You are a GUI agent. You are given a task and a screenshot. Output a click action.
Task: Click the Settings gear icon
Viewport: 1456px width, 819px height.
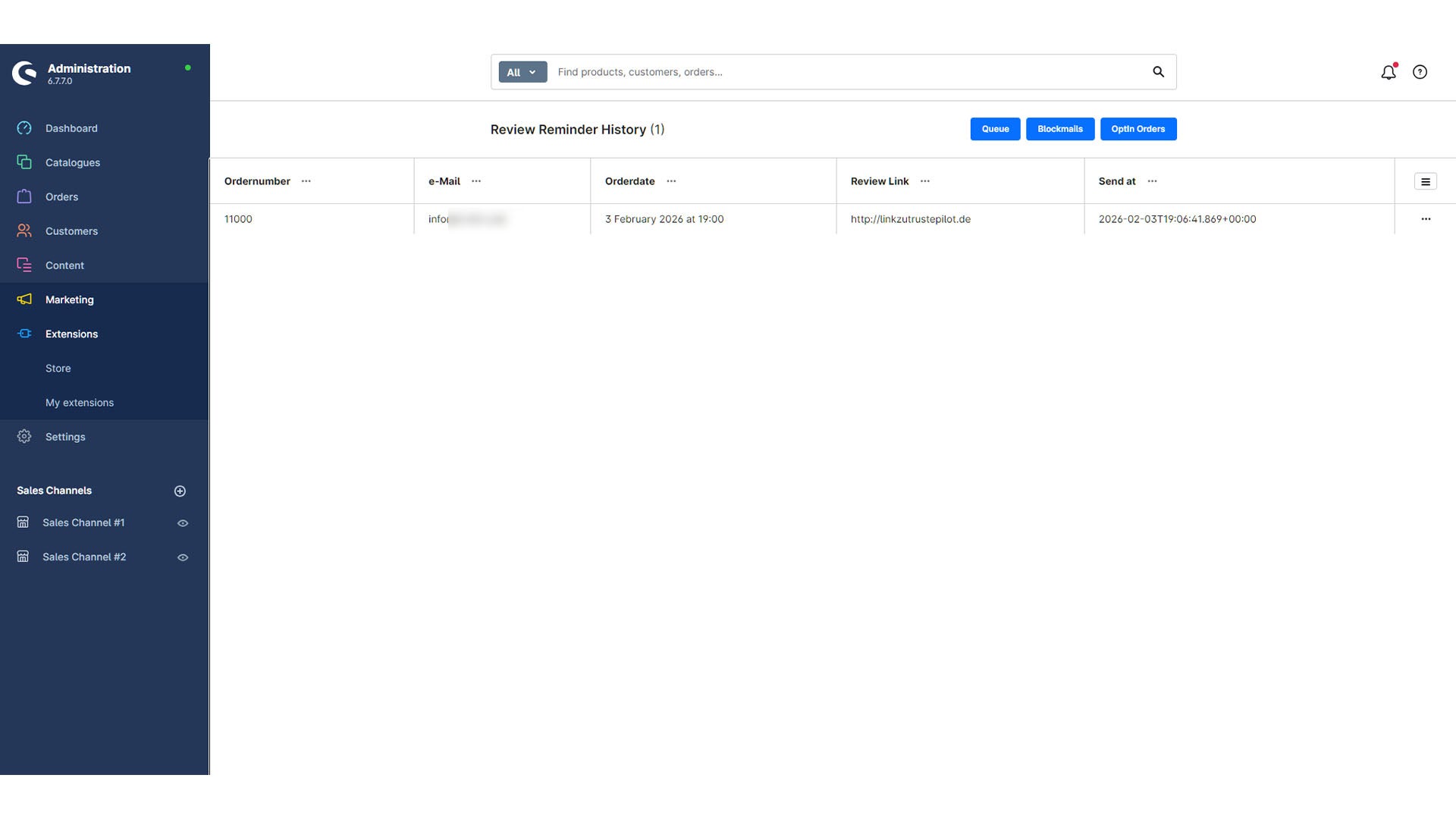pos(24,436)
